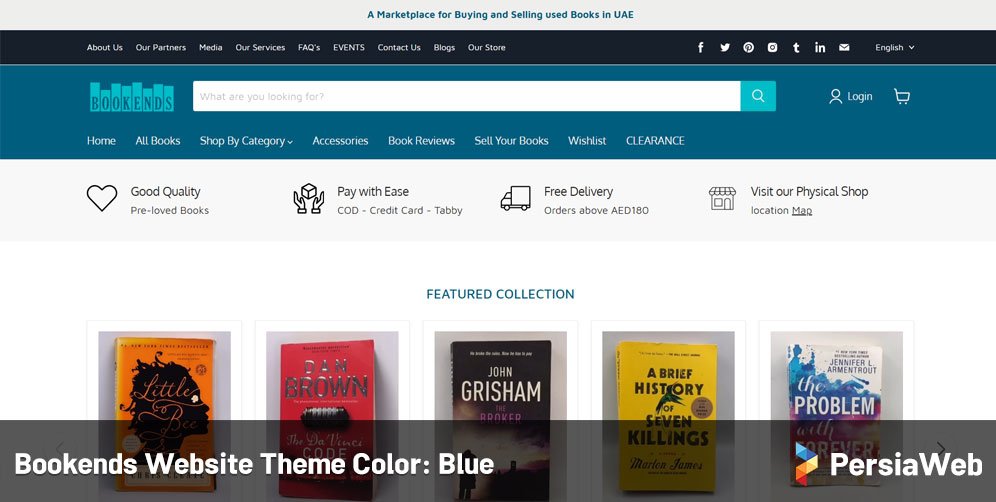Open the Instagram social icon

pos(772,48)
